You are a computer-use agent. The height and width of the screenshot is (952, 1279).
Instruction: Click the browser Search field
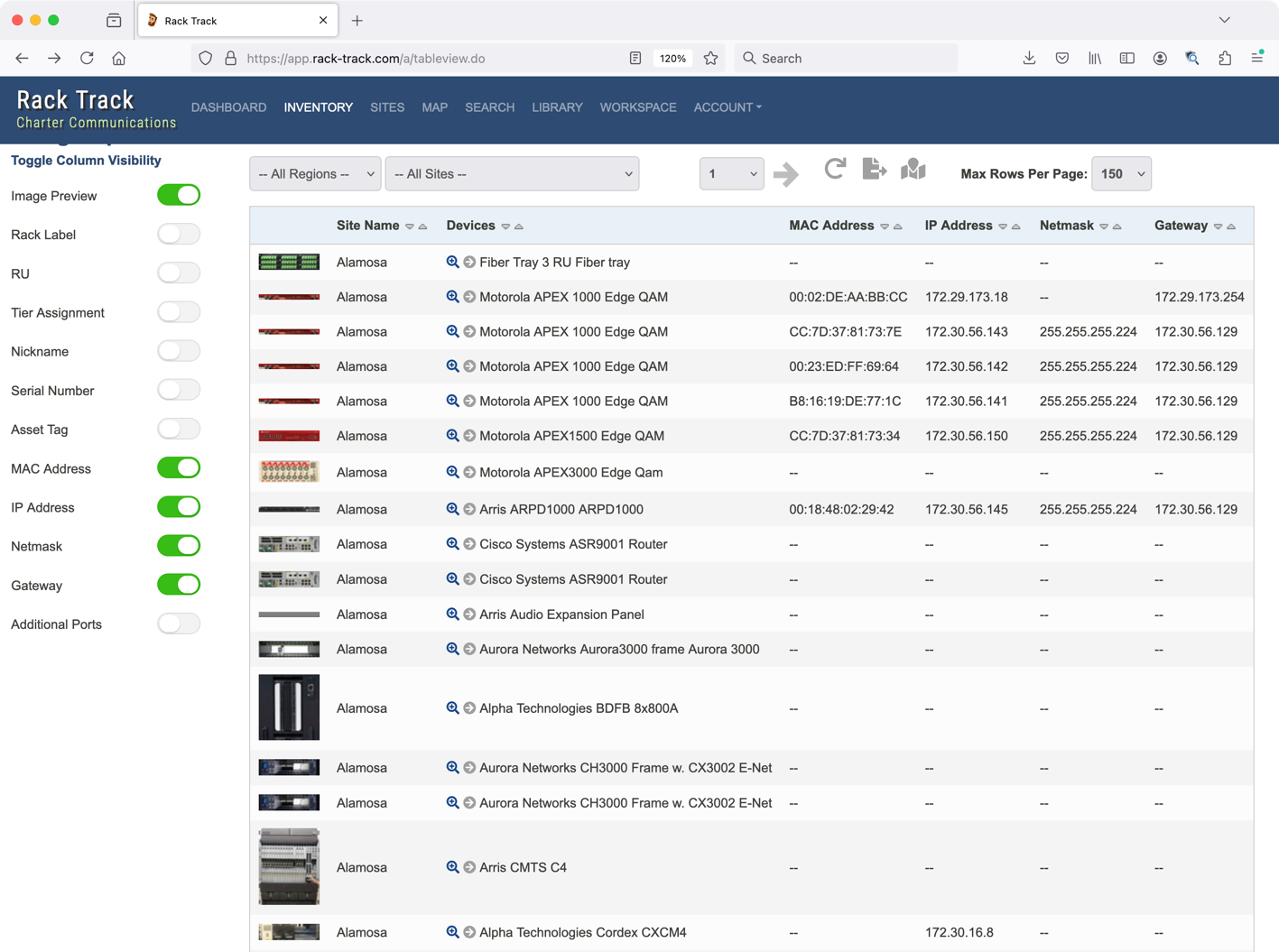(846, 58)
